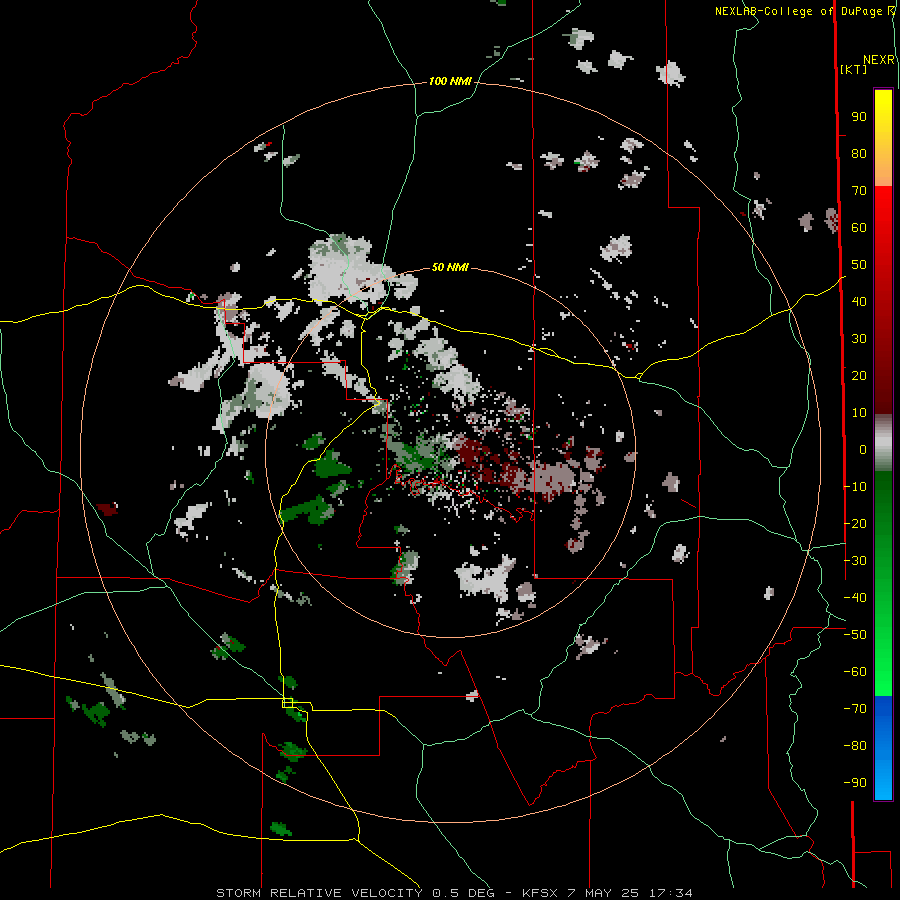The width and height of the screenshot is (900, 900).
Task: Select the 70 value on velocity scale
Action: 859,191
